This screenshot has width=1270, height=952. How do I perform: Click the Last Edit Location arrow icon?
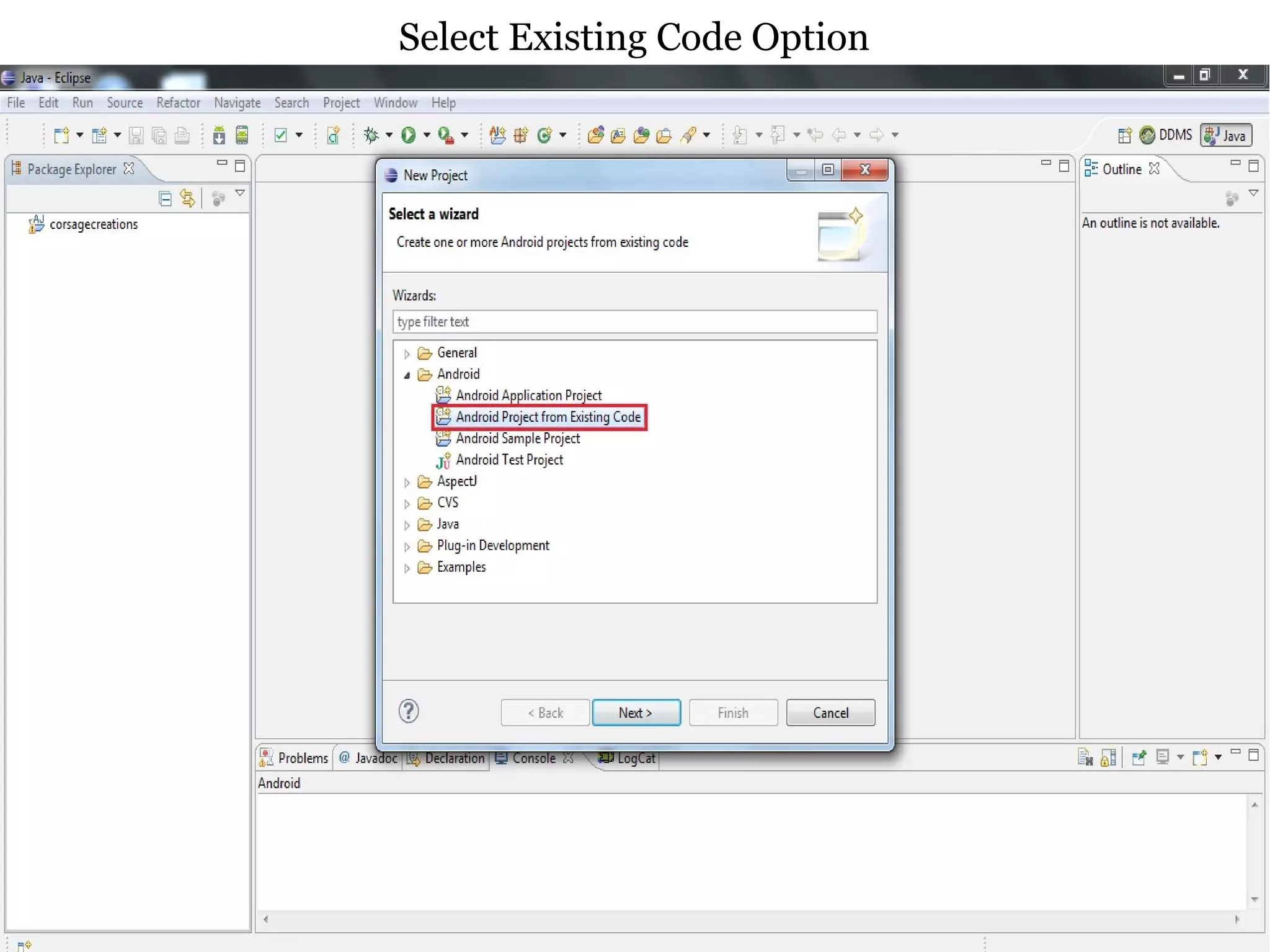click(x=815, y=135)
